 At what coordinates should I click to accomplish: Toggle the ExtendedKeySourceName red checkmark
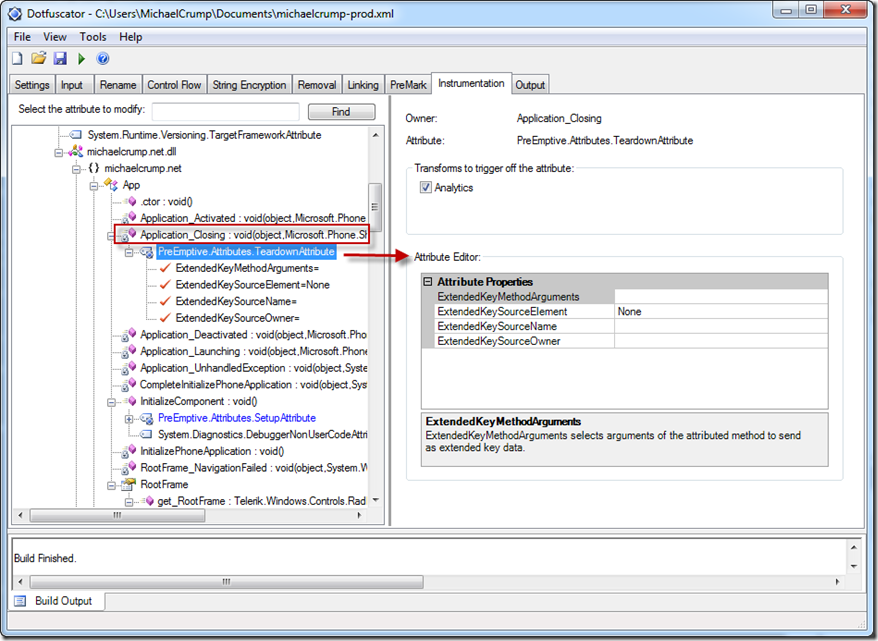165,301
